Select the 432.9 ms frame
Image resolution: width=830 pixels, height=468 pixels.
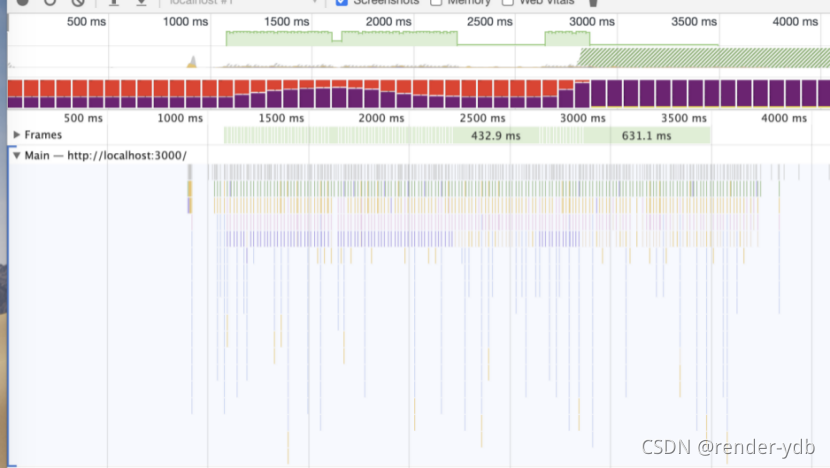click(x=495, y=136)
